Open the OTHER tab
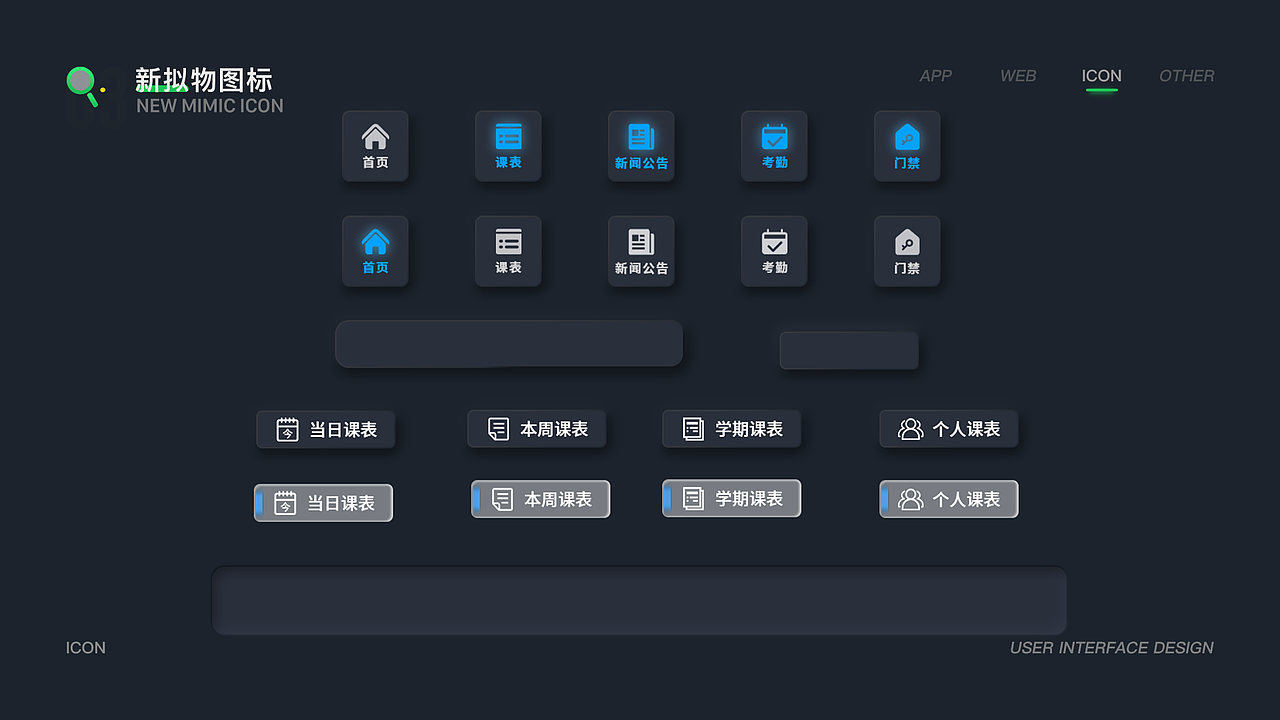The image size is (1280, 720). coord(1187,76)
